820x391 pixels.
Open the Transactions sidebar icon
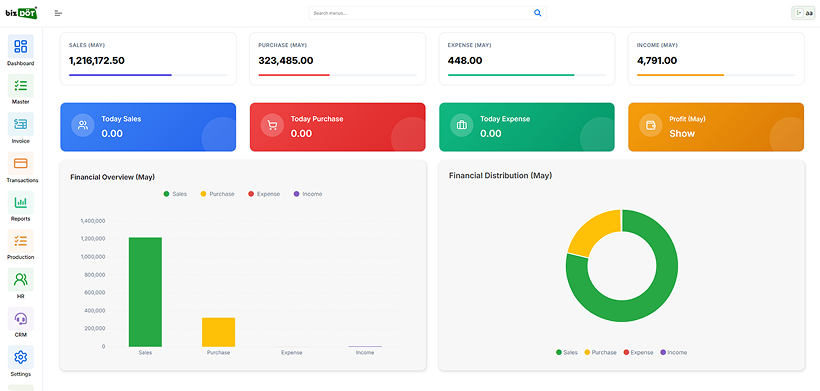[20, 163]
